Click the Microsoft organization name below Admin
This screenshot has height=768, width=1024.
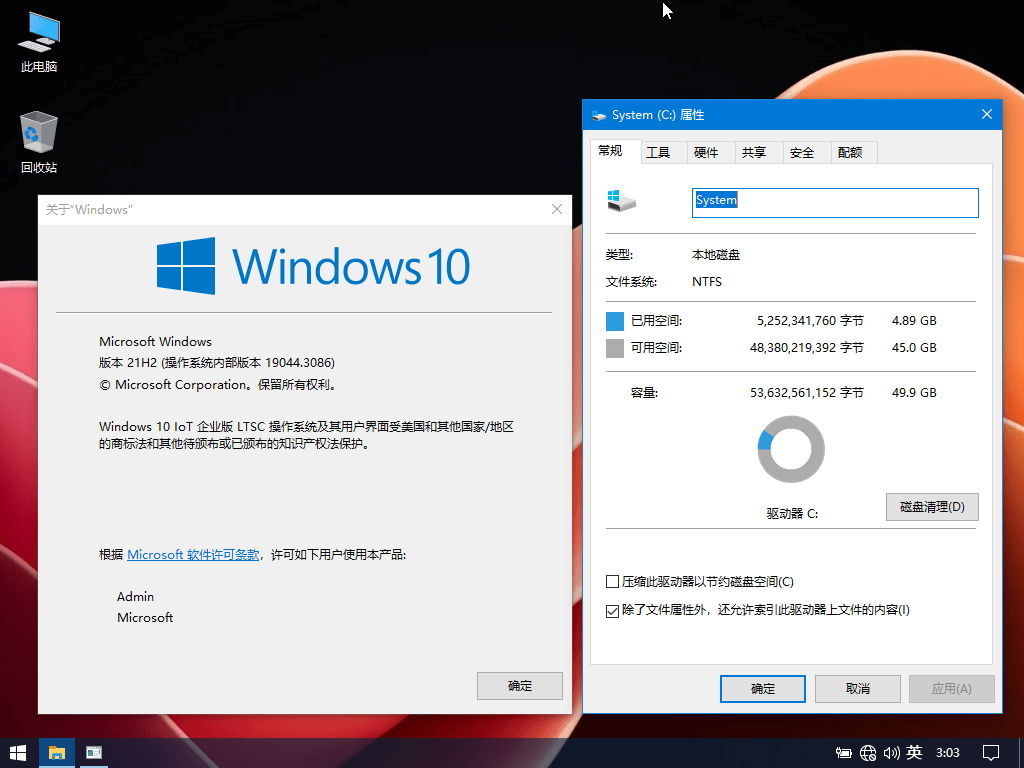145,617
